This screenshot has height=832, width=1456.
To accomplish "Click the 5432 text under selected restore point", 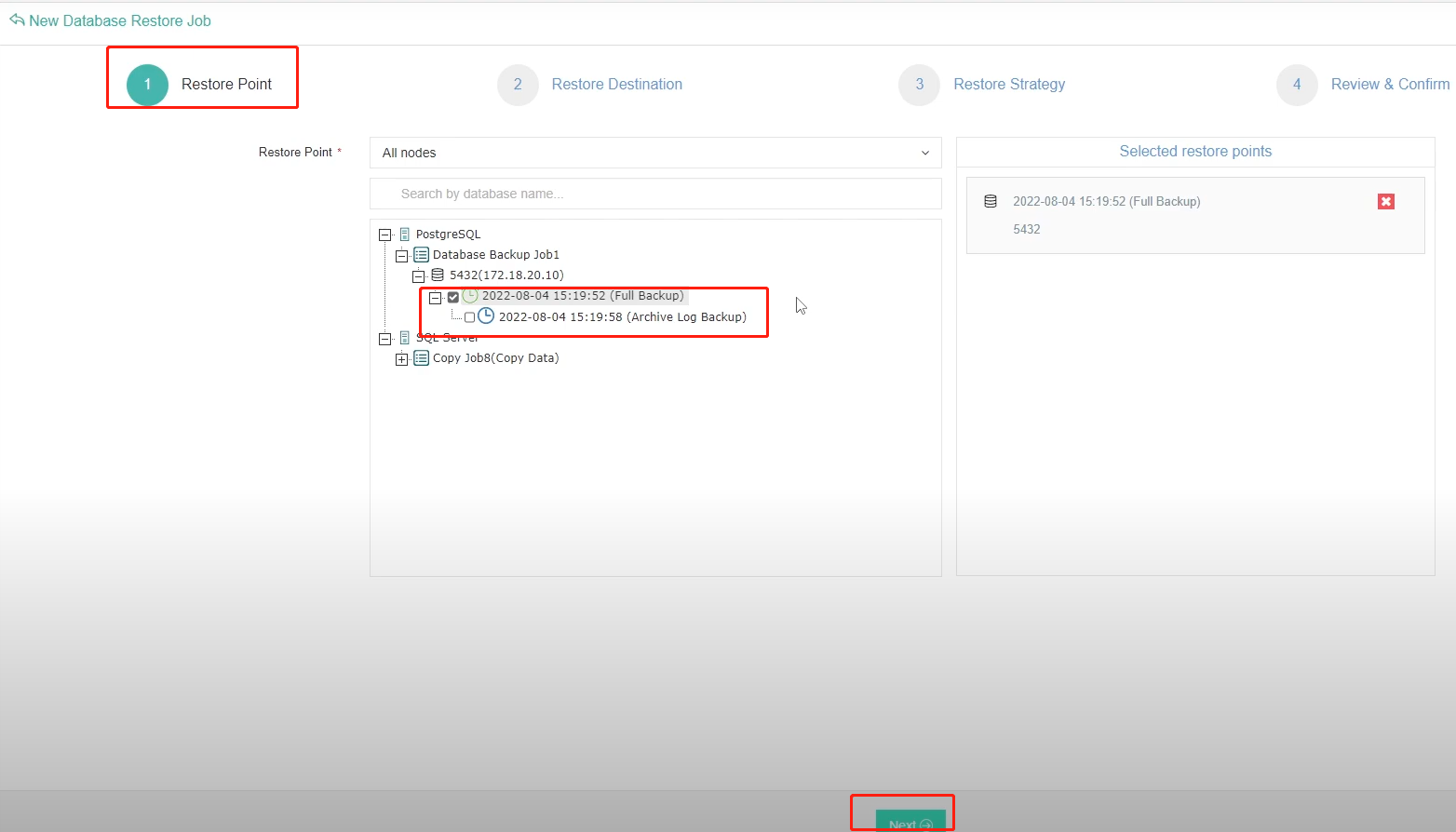I will click(1027, 229).
